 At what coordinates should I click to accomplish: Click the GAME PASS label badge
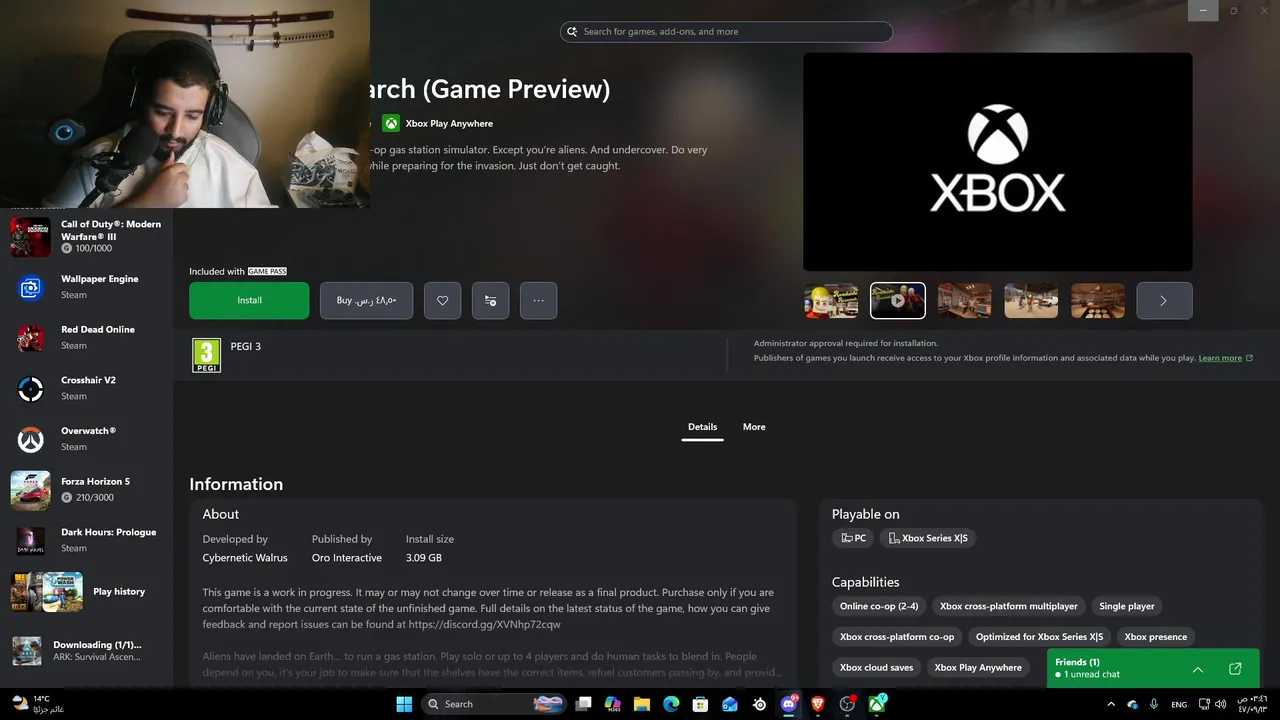pyautogui.click(x=267, y=271)
